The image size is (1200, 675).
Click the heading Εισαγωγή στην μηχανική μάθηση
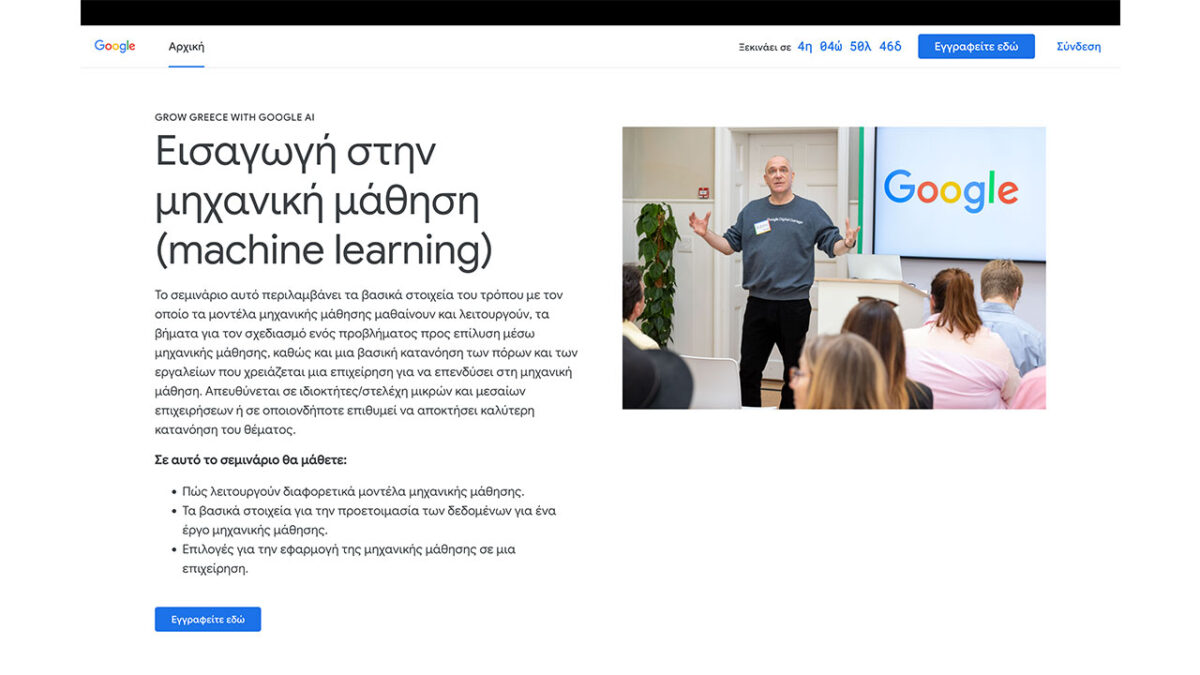(324, 201)
